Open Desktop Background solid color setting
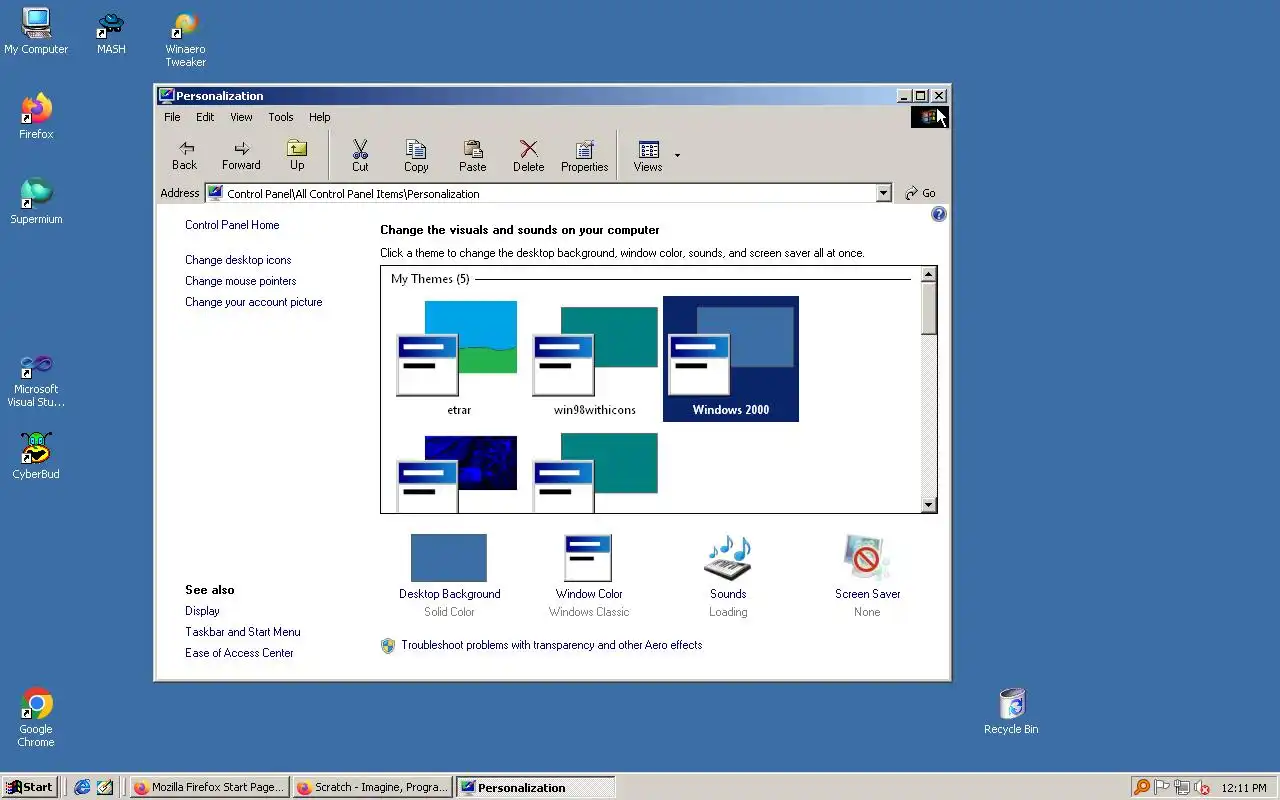Screen dimensions: 1280x800 [x=449, y=575]
